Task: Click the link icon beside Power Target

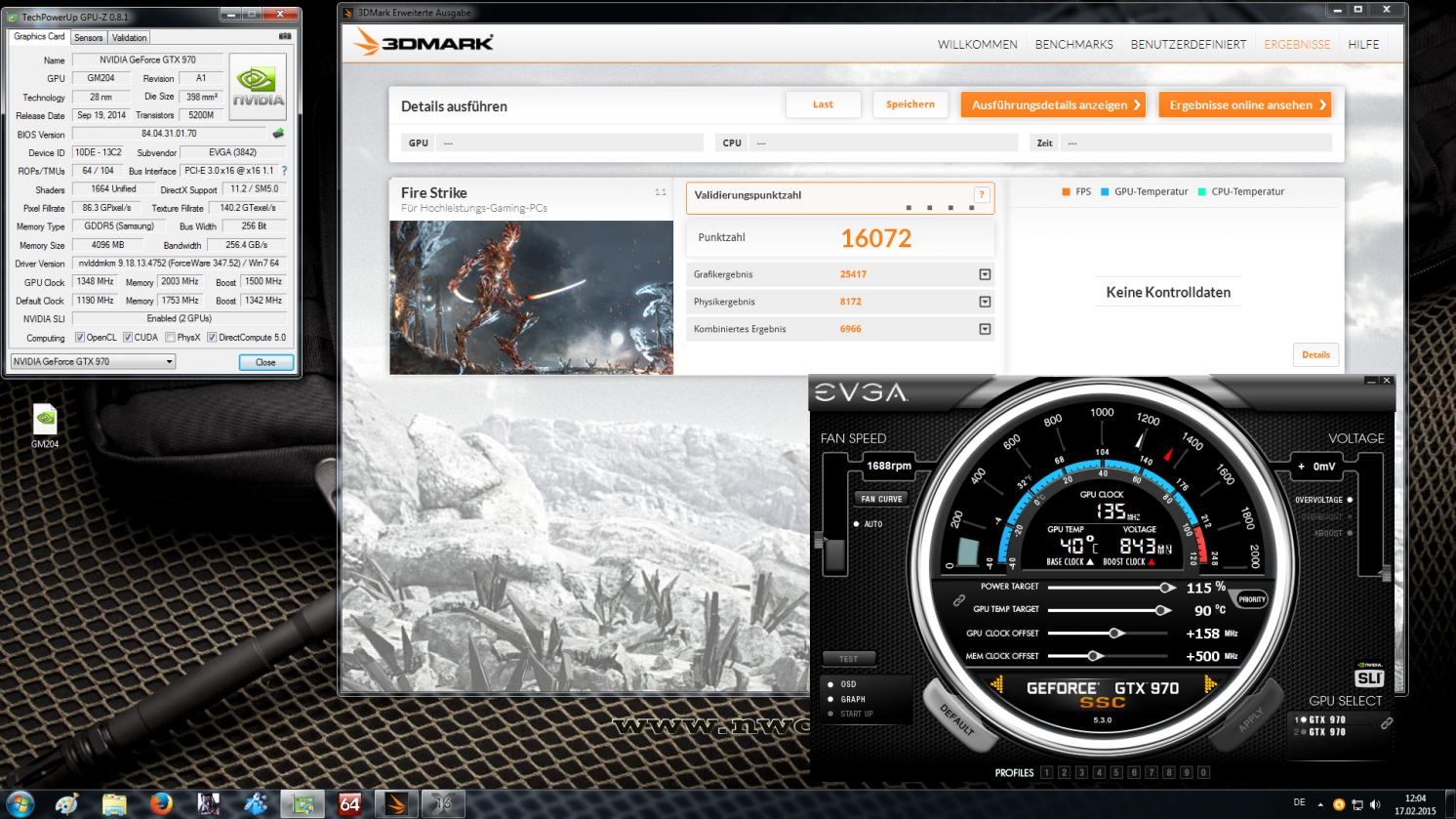Action: pyautogui.click(x=959, y=599)
